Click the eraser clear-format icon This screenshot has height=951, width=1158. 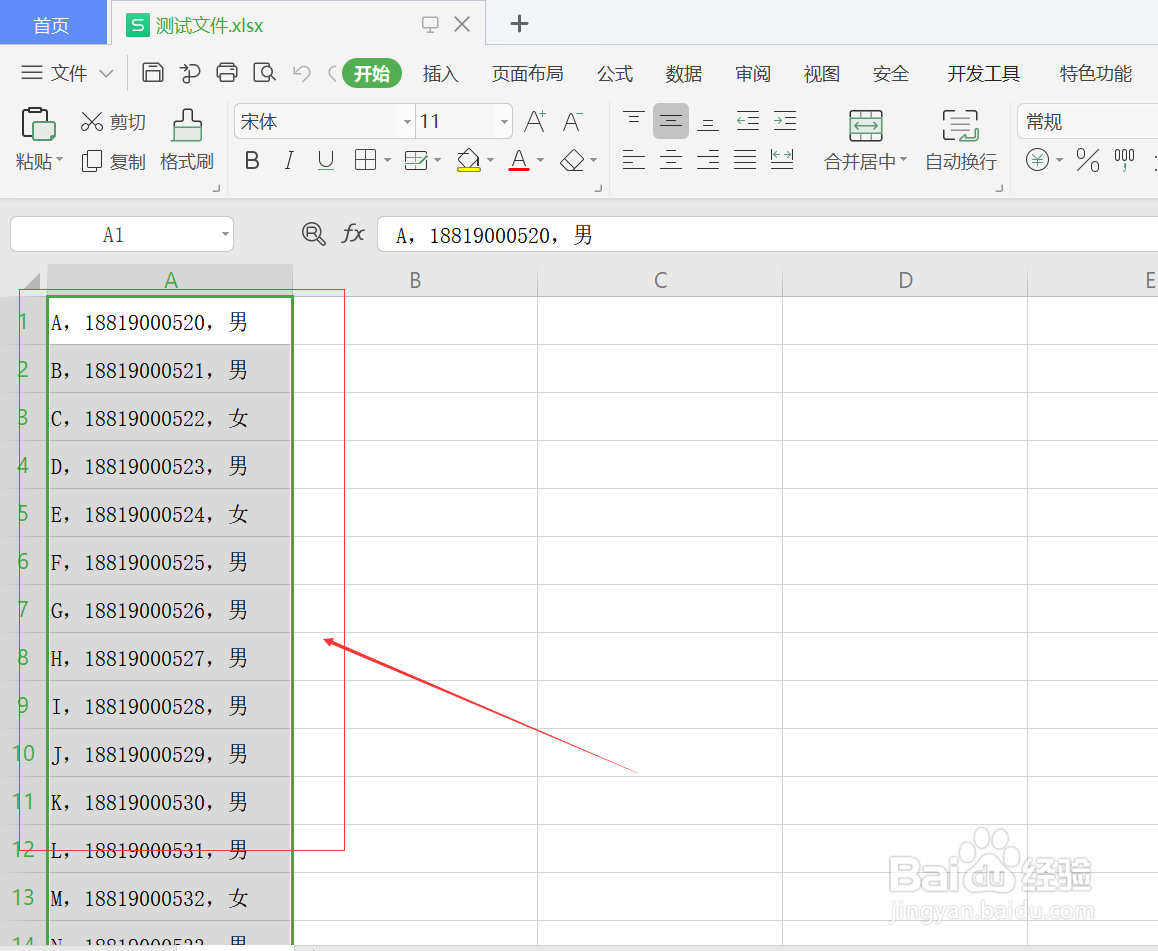point(572,160)
